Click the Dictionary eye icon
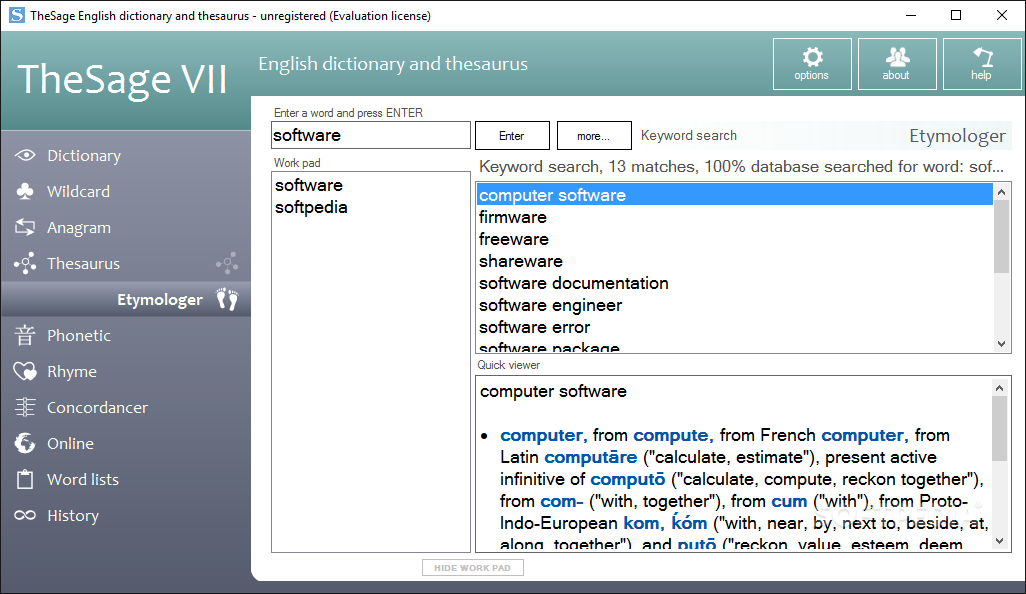 [x=25, y=156]
